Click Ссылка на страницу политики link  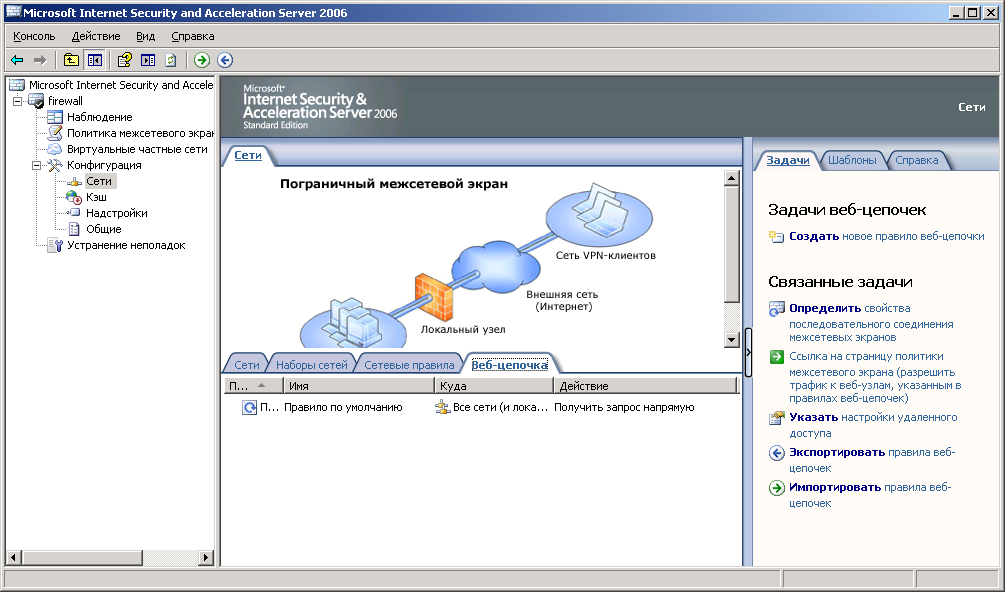875,377
